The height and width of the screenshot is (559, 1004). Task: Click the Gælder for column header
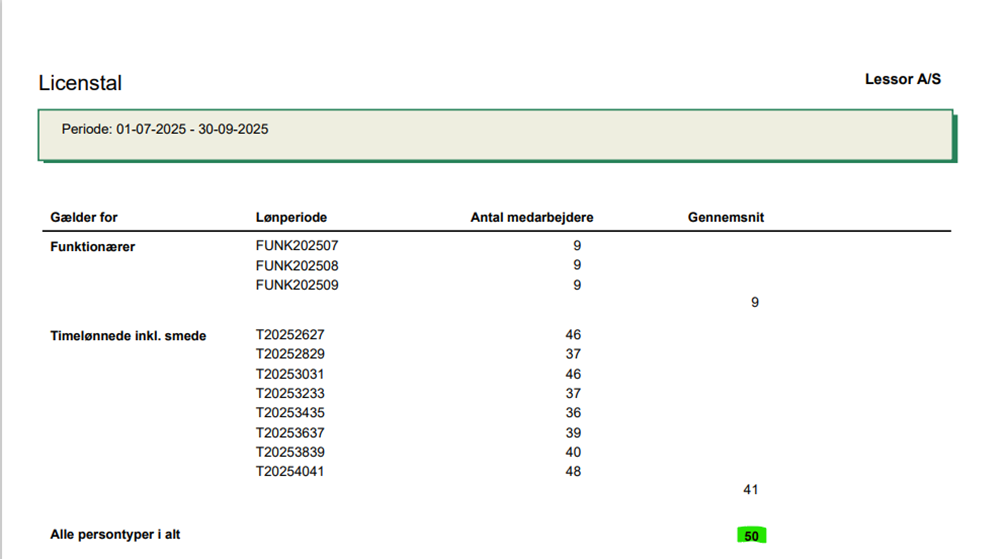point(84,217)
